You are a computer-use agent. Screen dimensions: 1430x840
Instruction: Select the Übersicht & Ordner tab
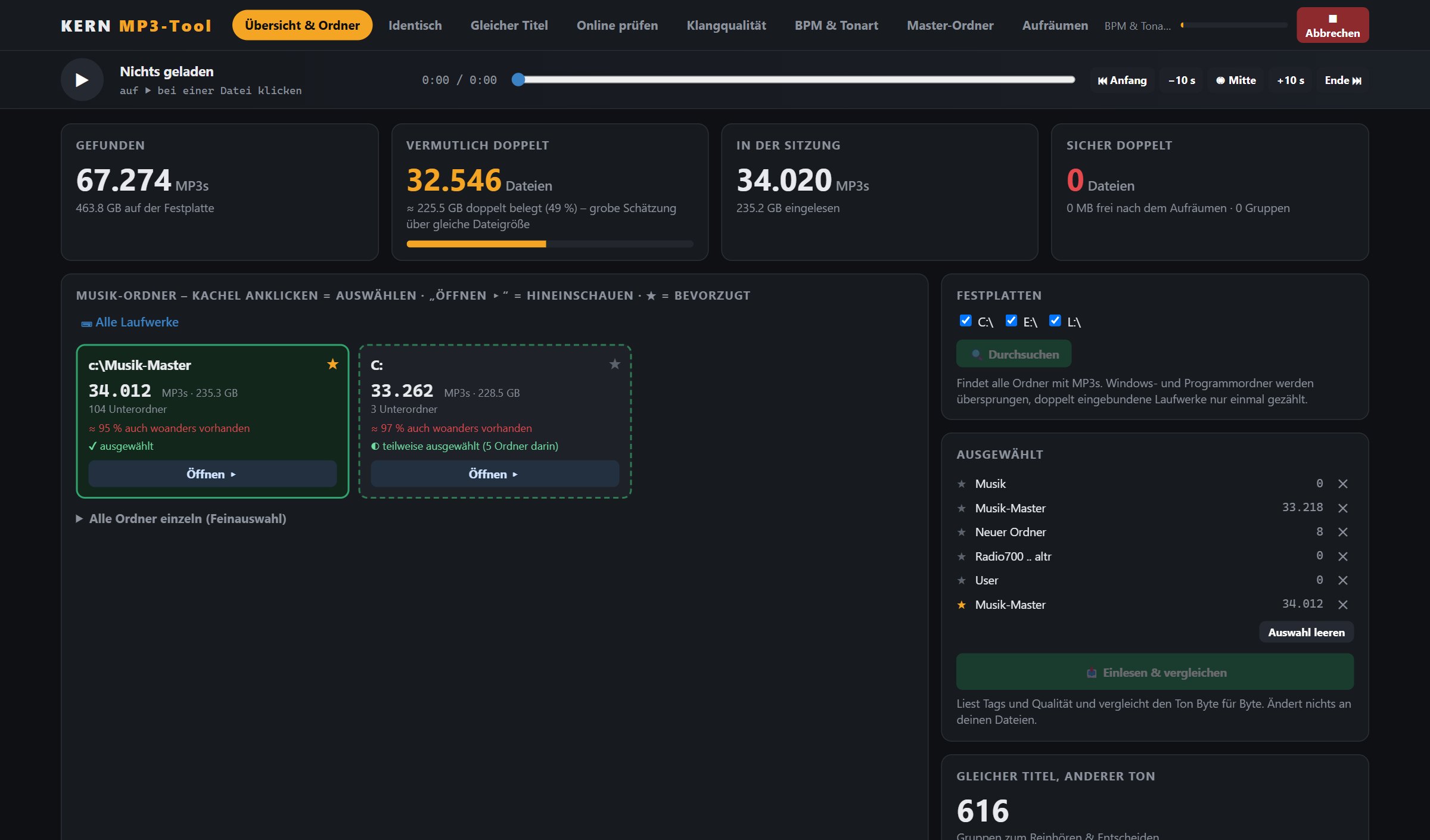click(x=302, y=25)
